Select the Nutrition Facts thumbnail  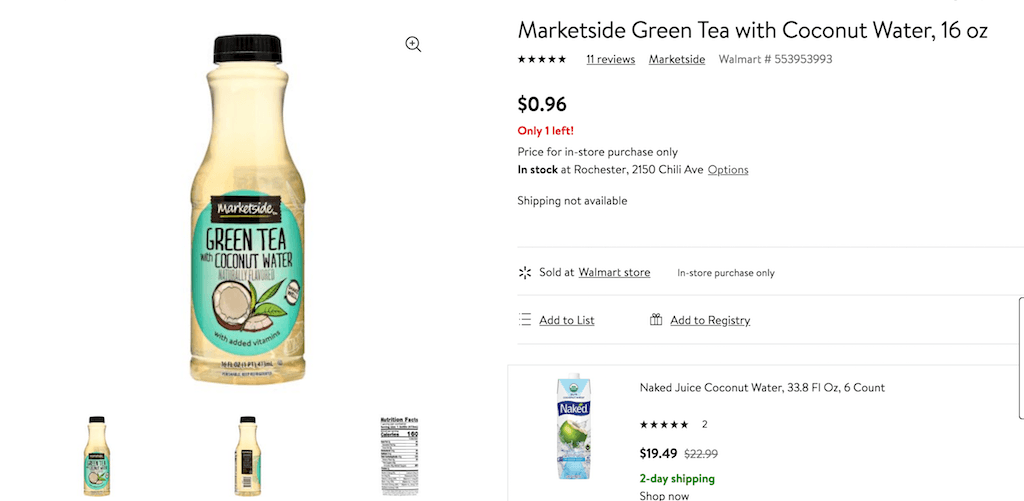click(x=399, y=456)
